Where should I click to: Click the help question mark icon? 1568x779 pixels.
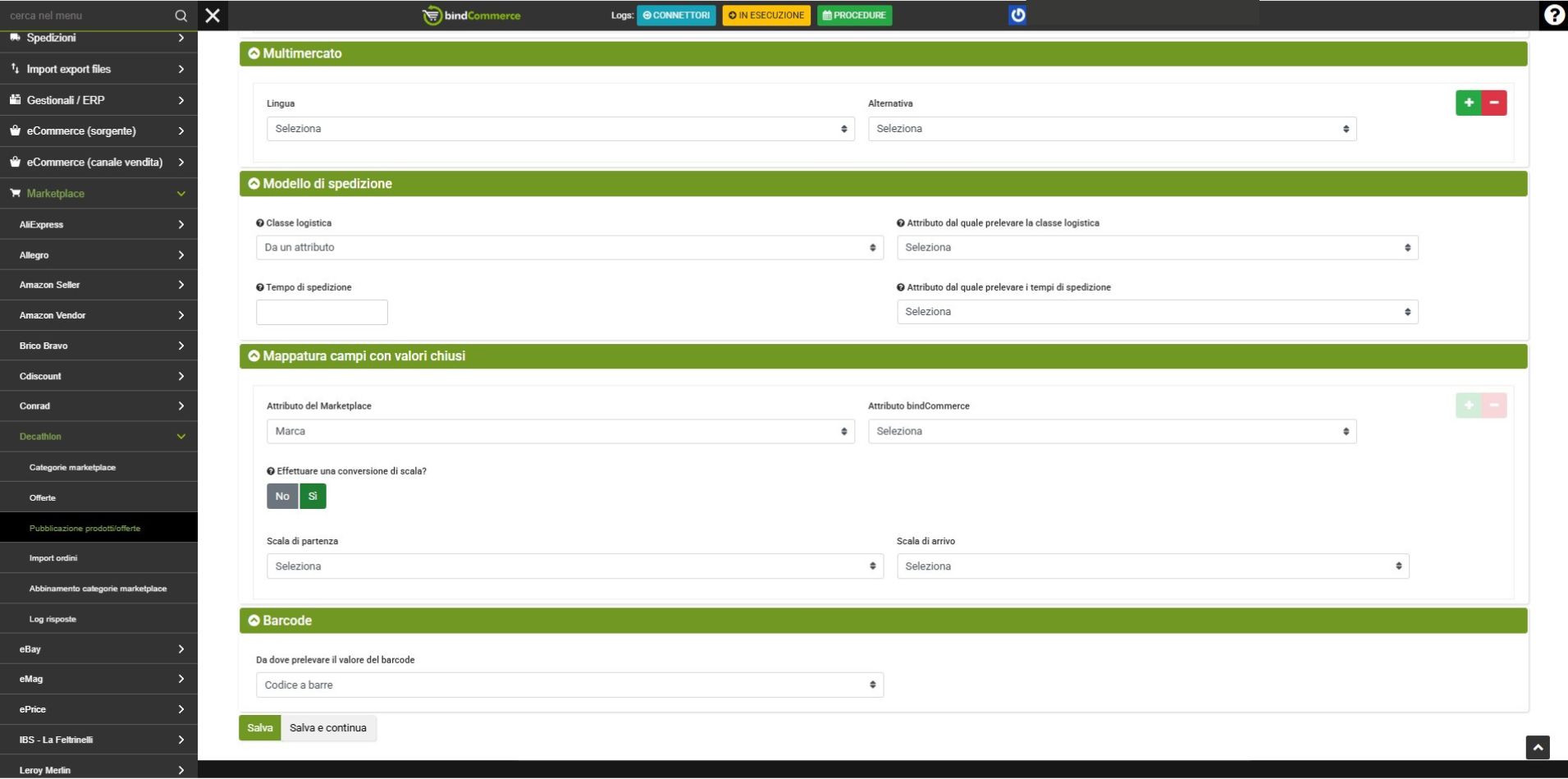pyautogui.click(x=1553, y=16)
